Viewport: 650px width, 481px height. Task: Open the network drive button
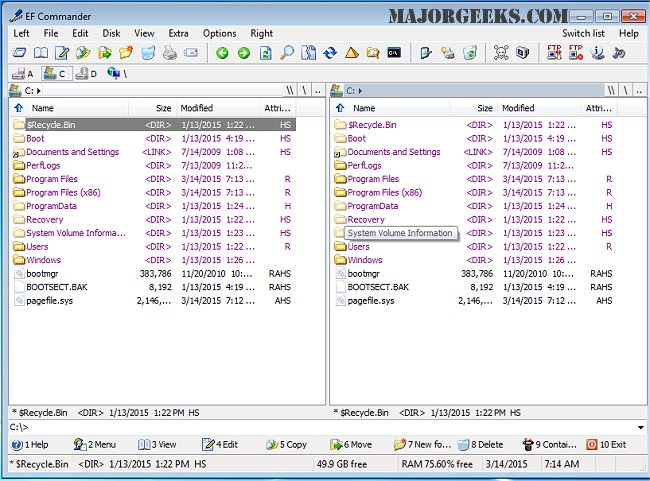point(117,73)
